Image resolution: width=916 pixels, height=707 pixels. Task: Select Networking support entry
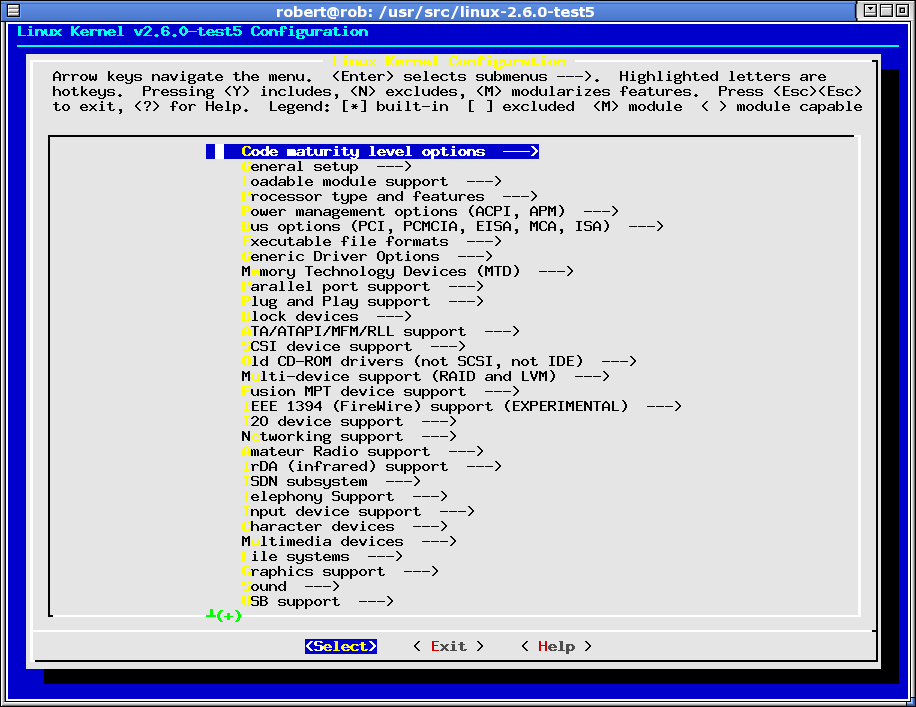(x=349, y=437)
